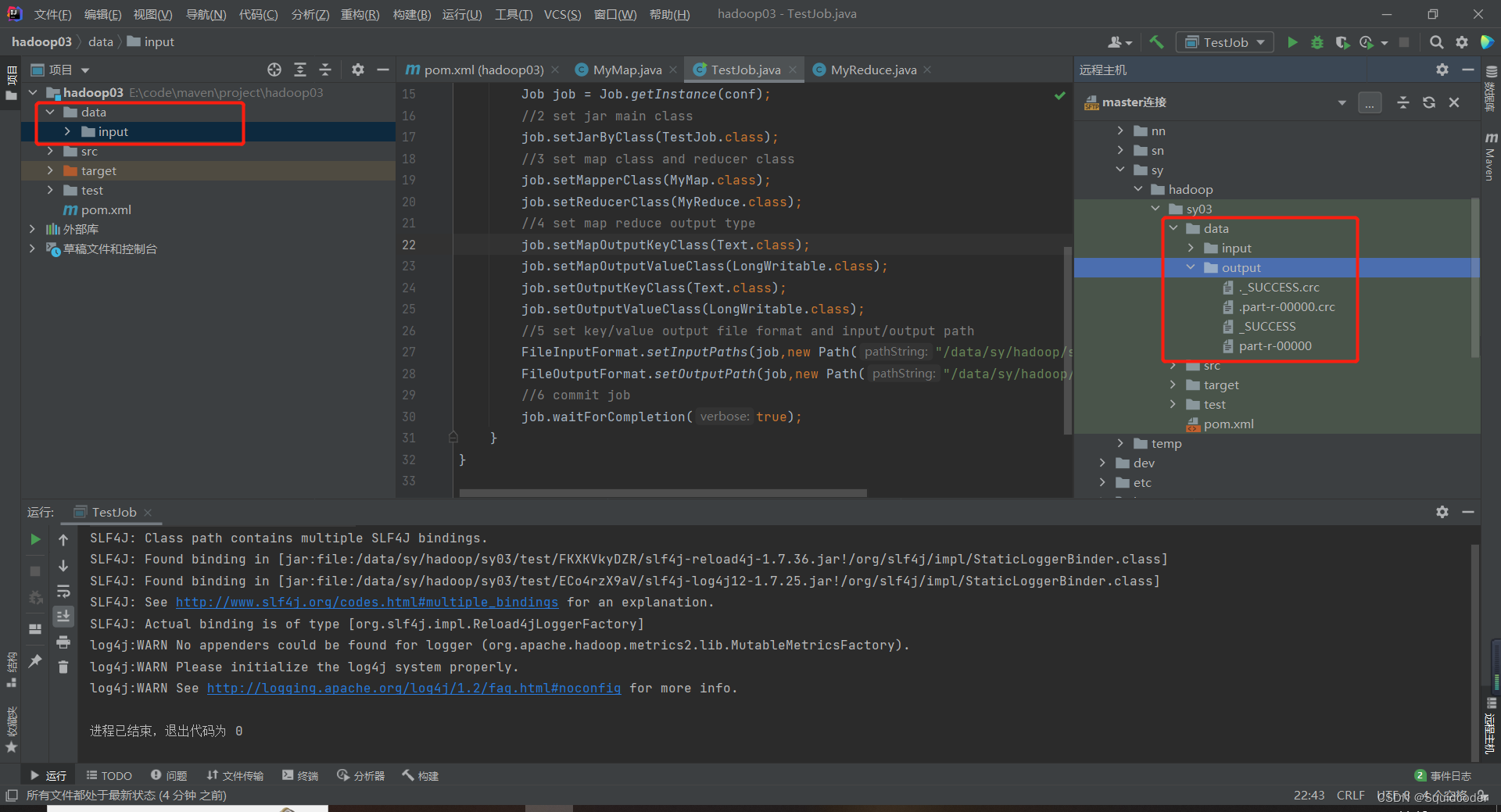Open Run panel settings gear

[x=1442, y=512]
